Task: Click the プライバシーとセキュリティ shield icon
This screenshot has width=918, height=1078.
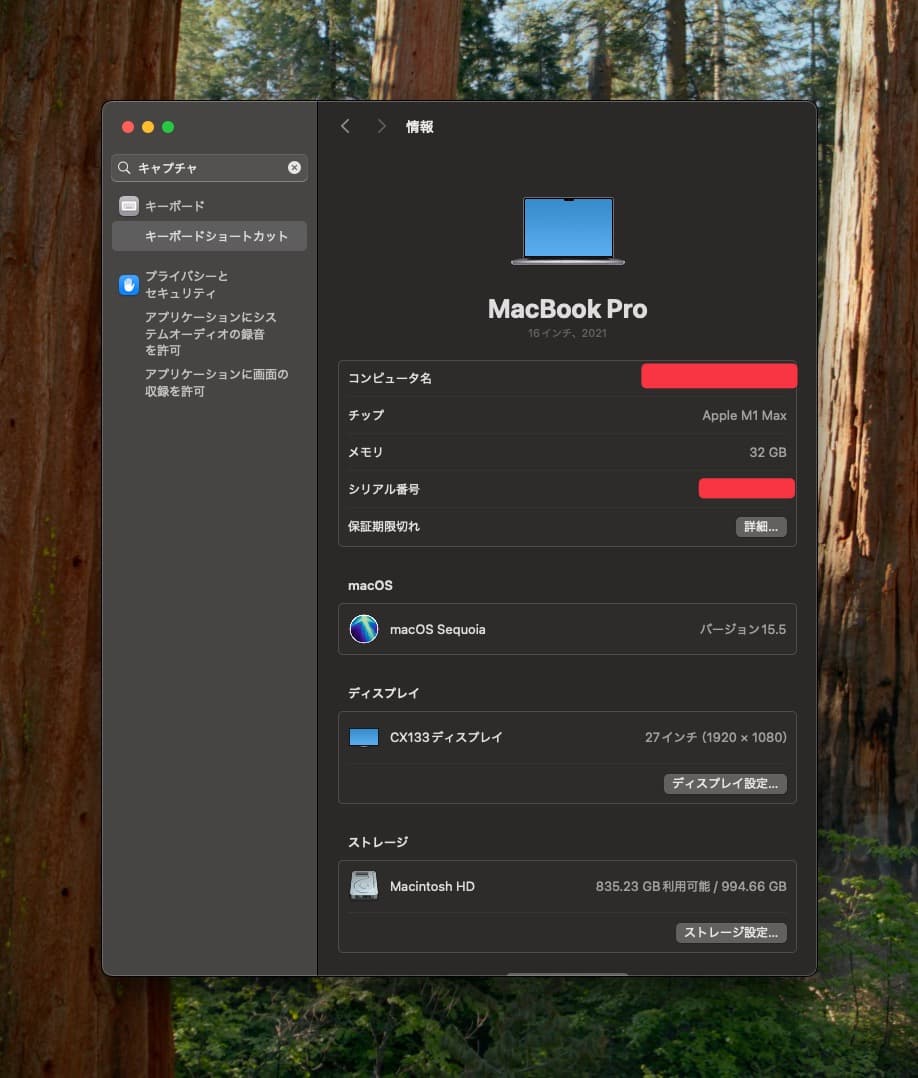Action: (129, 285)
